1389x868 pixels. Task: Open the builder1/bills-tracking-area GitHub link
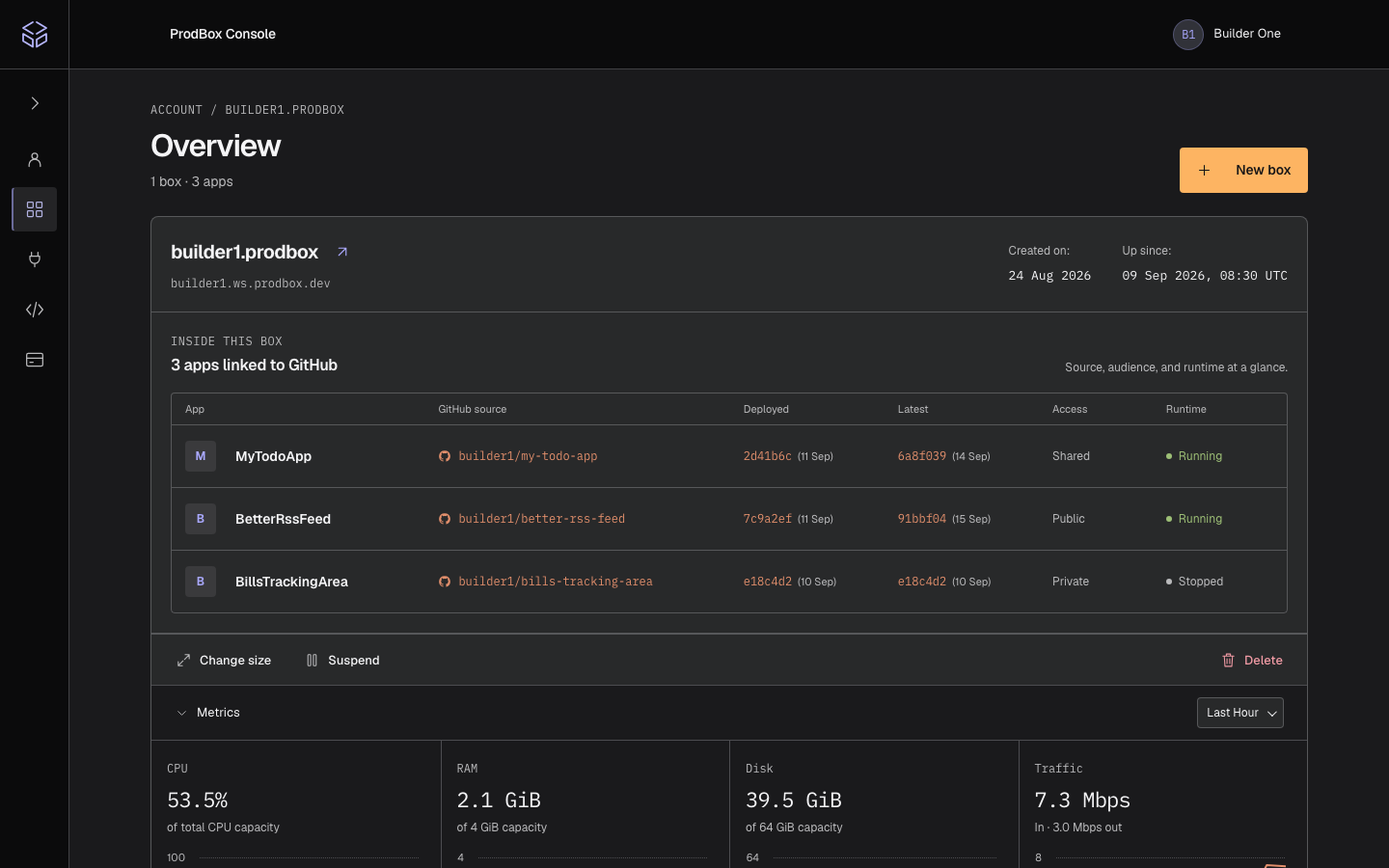[x=555, y=582]
